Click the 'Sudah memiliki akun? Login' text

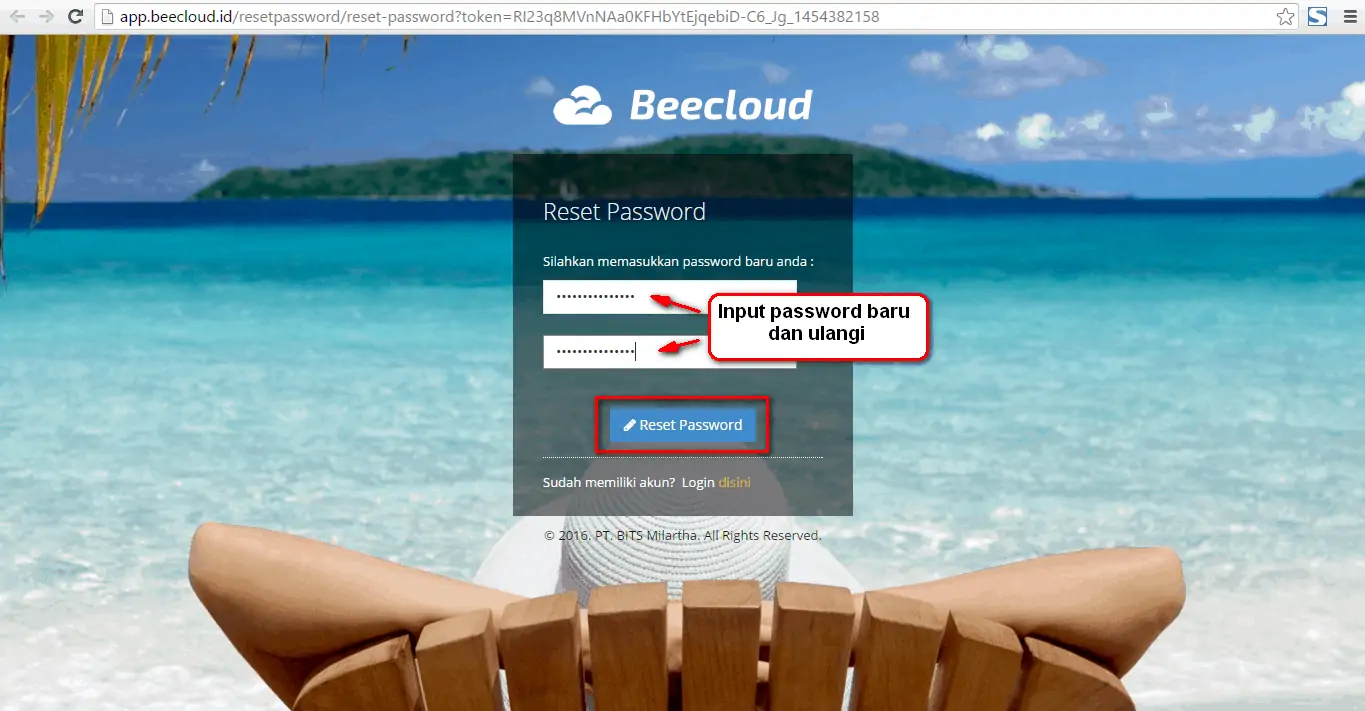[x=629, y=482]
